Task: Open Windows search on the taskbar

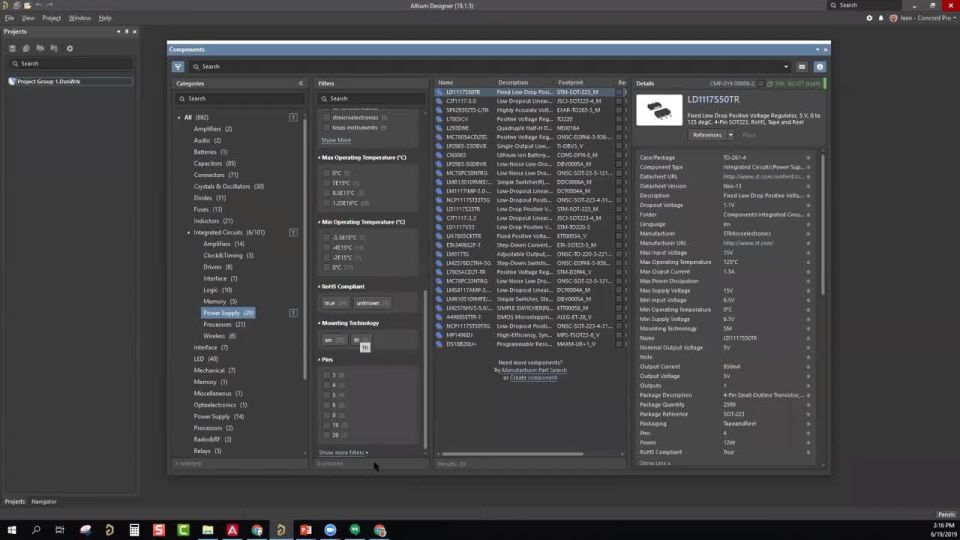Action: pos(36,530)
